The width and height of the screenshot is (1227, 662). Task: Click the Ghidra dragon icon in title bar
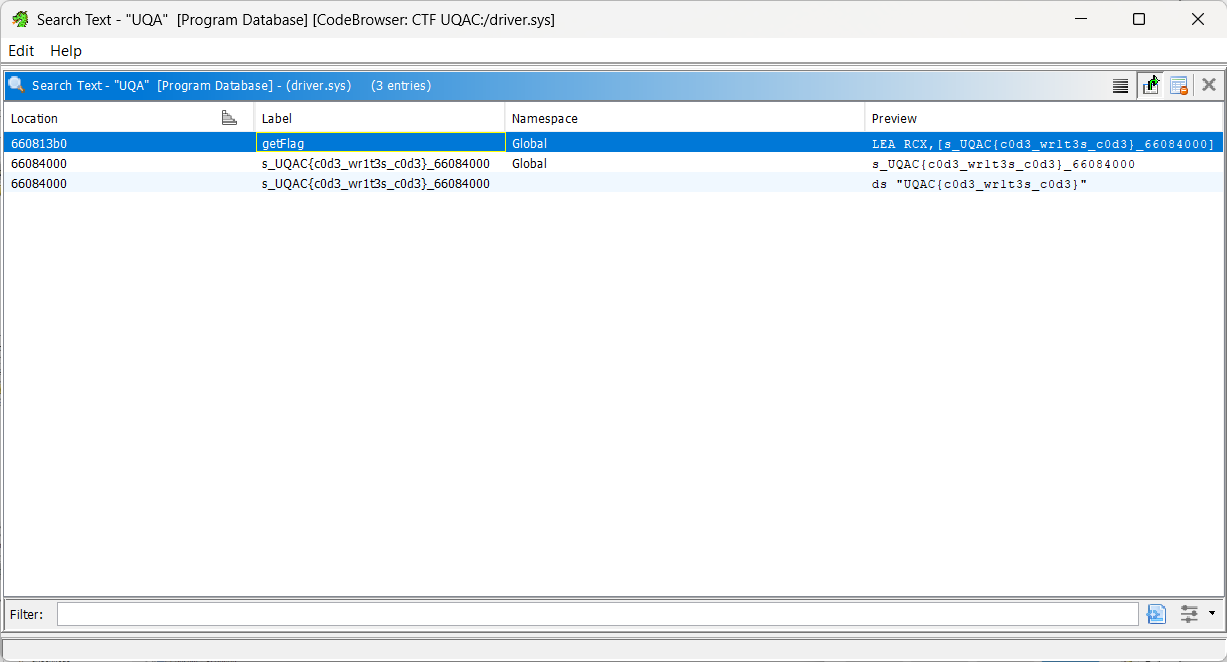pyautogui.click(x=19, y=19)
